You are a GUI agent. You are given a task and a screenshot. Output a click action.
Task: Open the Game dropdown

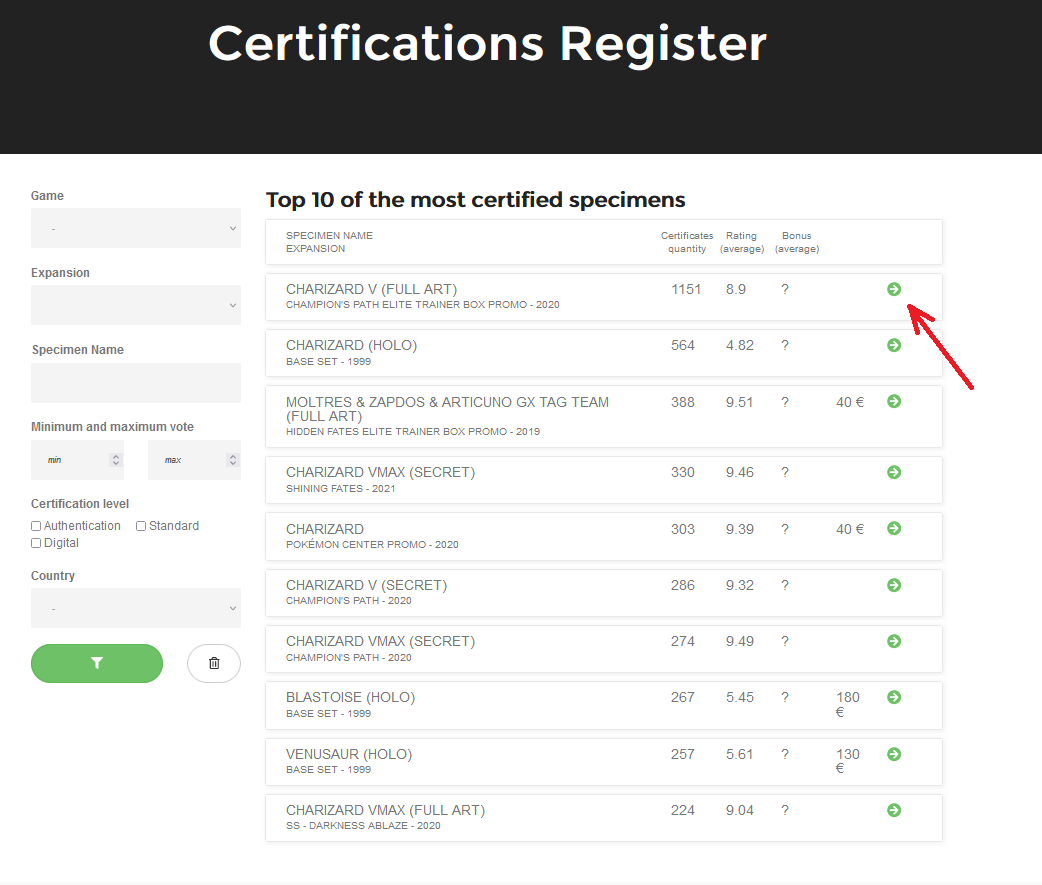(136, 228)
